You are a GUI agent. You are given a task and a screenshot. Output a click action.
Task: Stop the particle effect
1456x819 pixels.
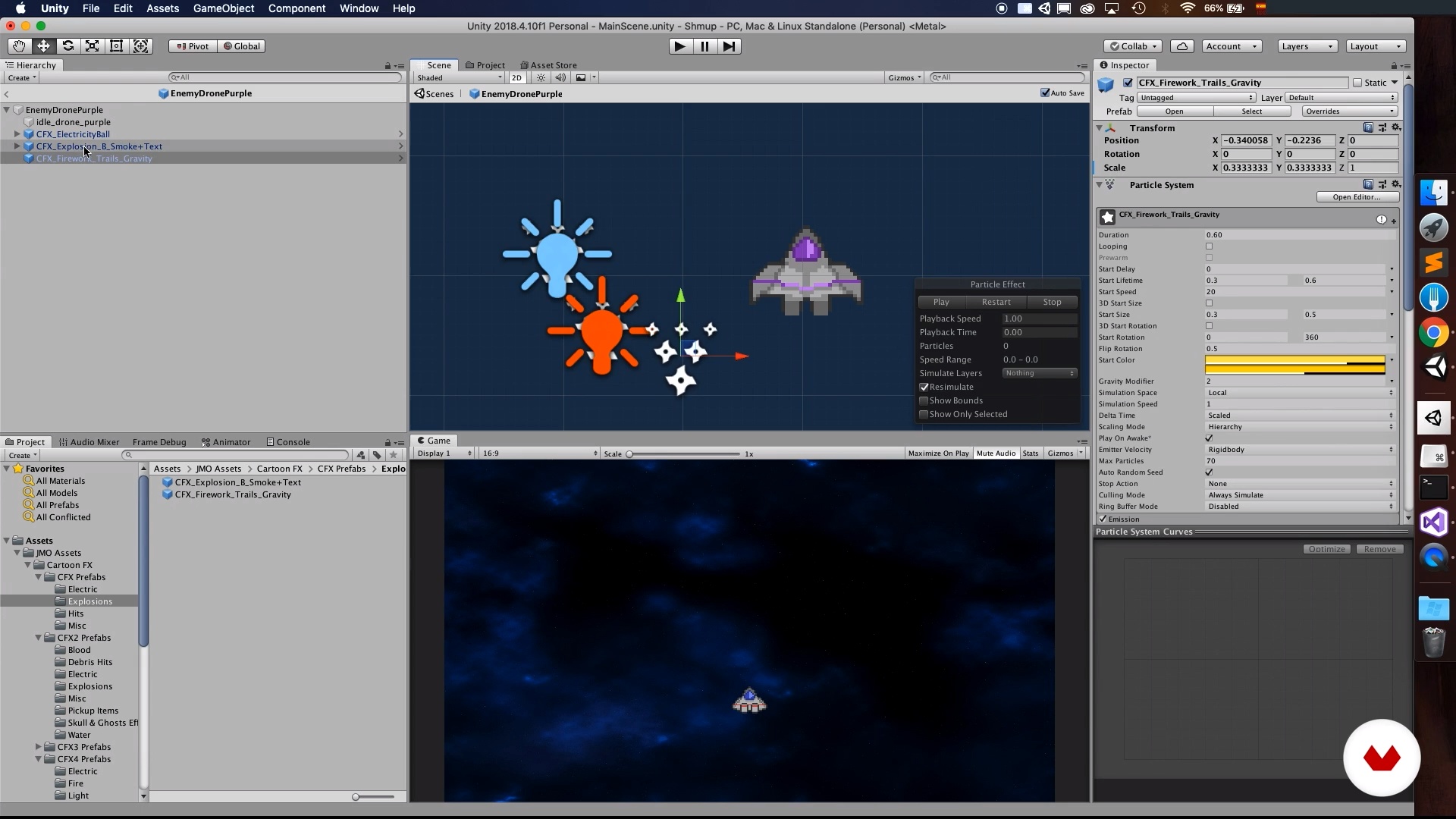pyautogui.click(x=1052, y=302)
